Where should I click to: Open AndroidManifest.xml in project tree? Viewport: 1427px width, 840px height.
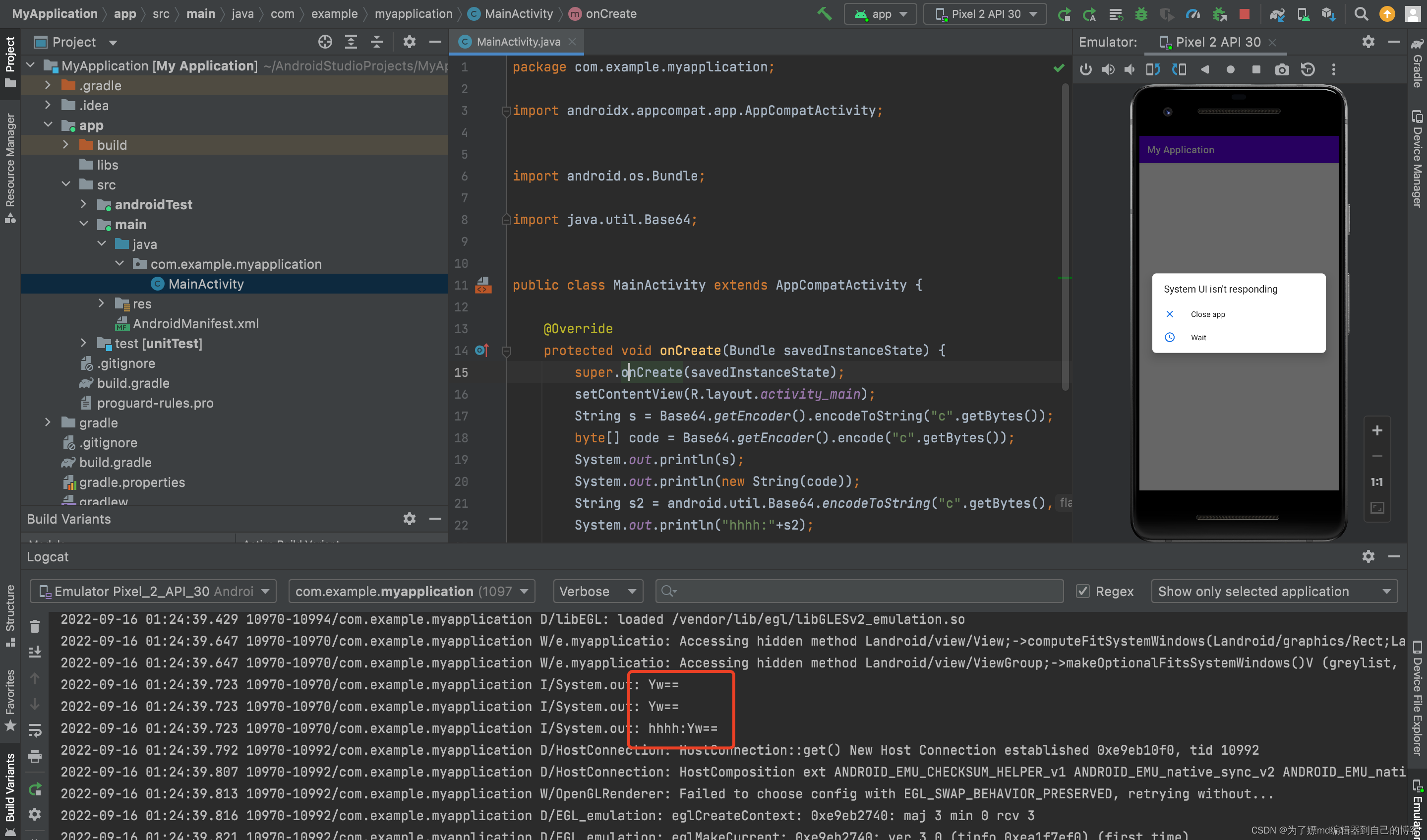click(x=195, y=323)
